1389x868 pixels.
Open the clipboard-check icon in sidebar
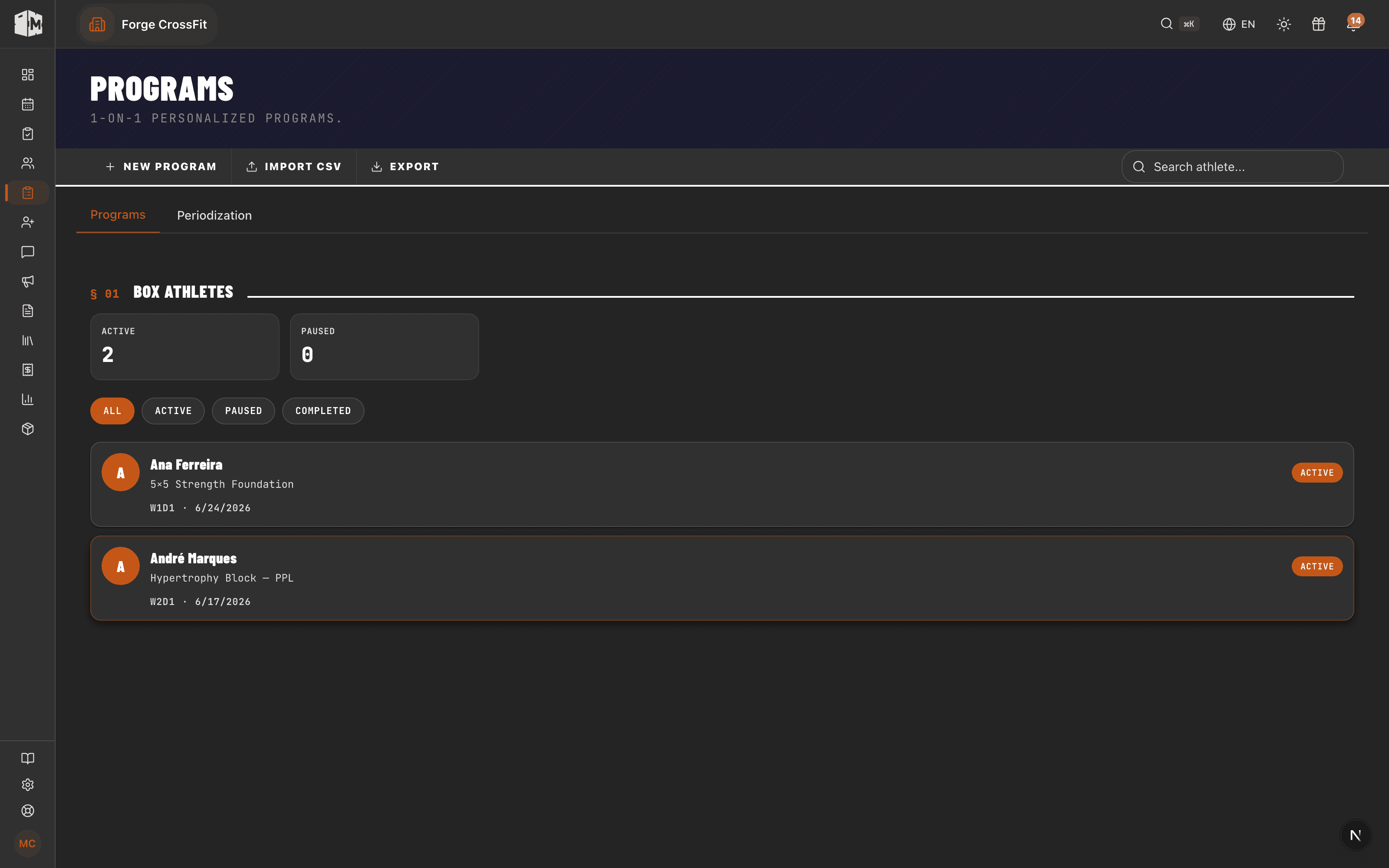click(27, 134)
